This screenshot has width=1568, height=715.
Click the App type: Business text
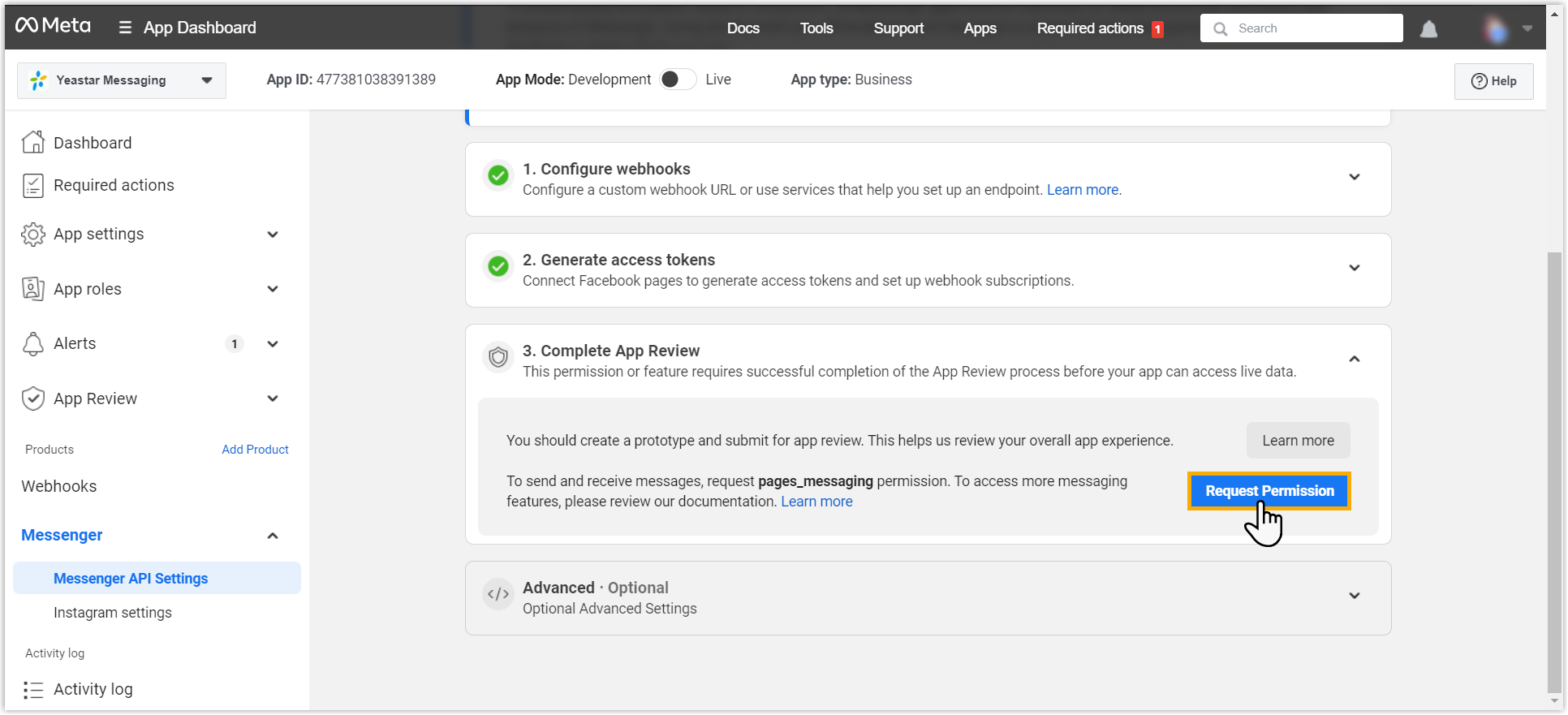pyautogui.click(x=851, y=80)
